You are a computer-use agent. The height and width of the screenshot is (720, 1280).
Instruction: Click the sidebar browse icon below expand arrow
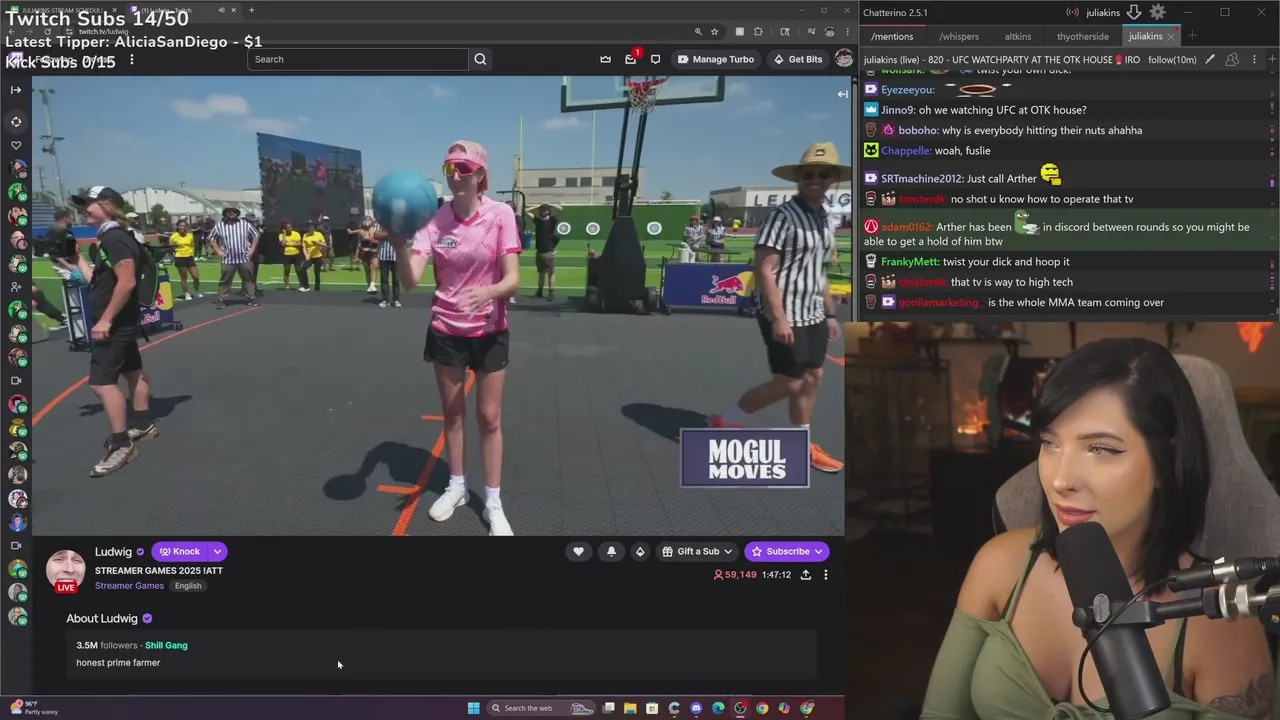(x=16, y=122)
